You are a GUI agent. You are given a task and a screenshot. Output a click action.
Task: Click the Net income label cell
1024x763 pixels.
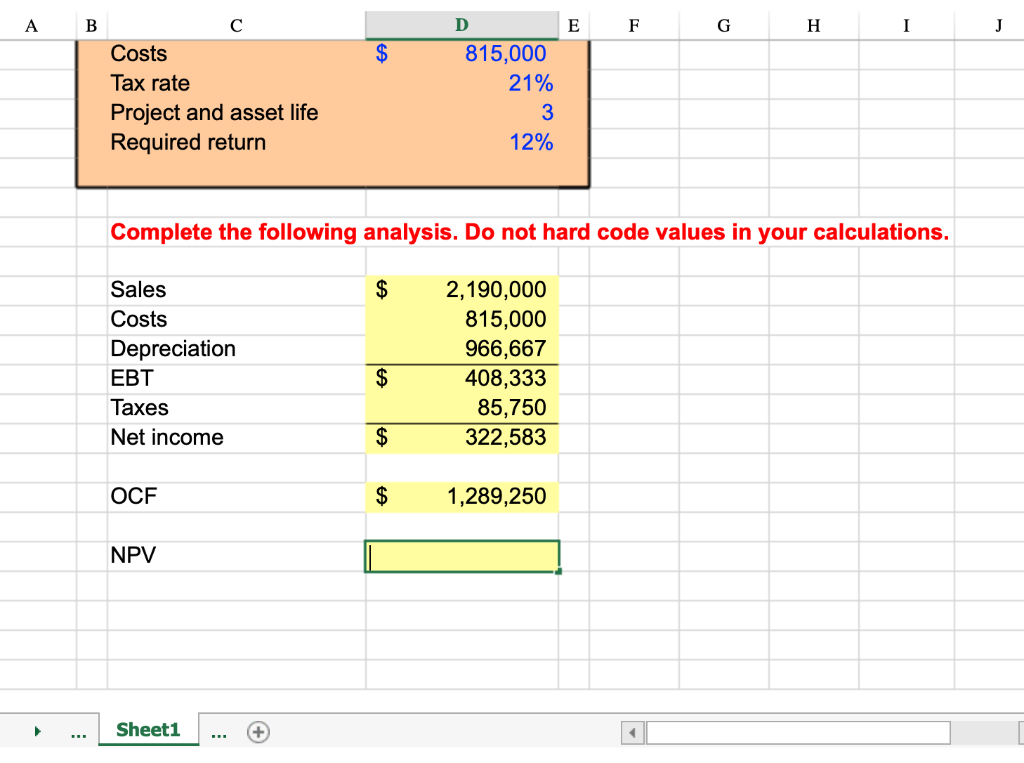point(236,438)
